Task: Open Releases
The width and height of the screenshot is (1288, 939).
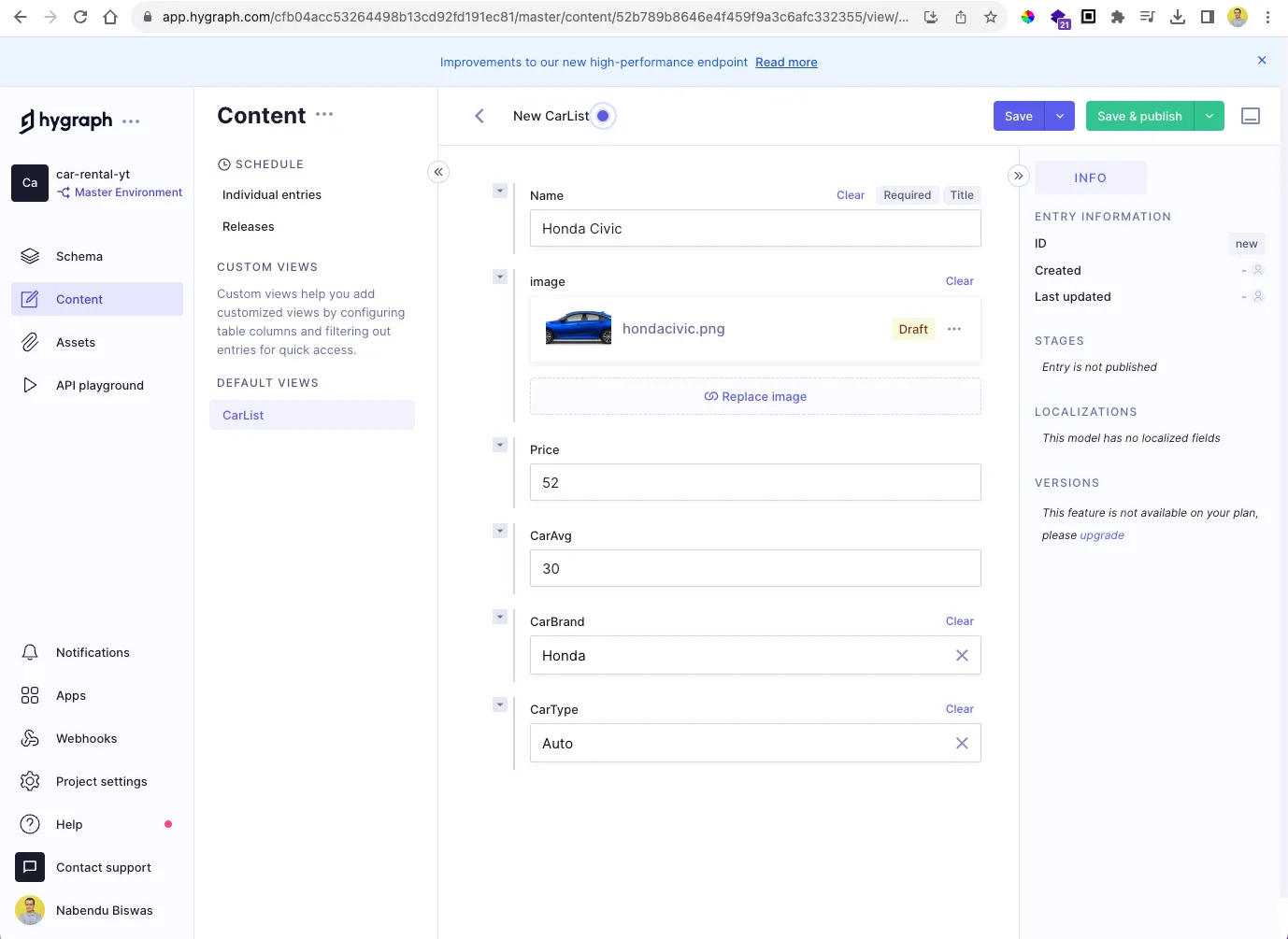Action: click(x=249, y=226)
